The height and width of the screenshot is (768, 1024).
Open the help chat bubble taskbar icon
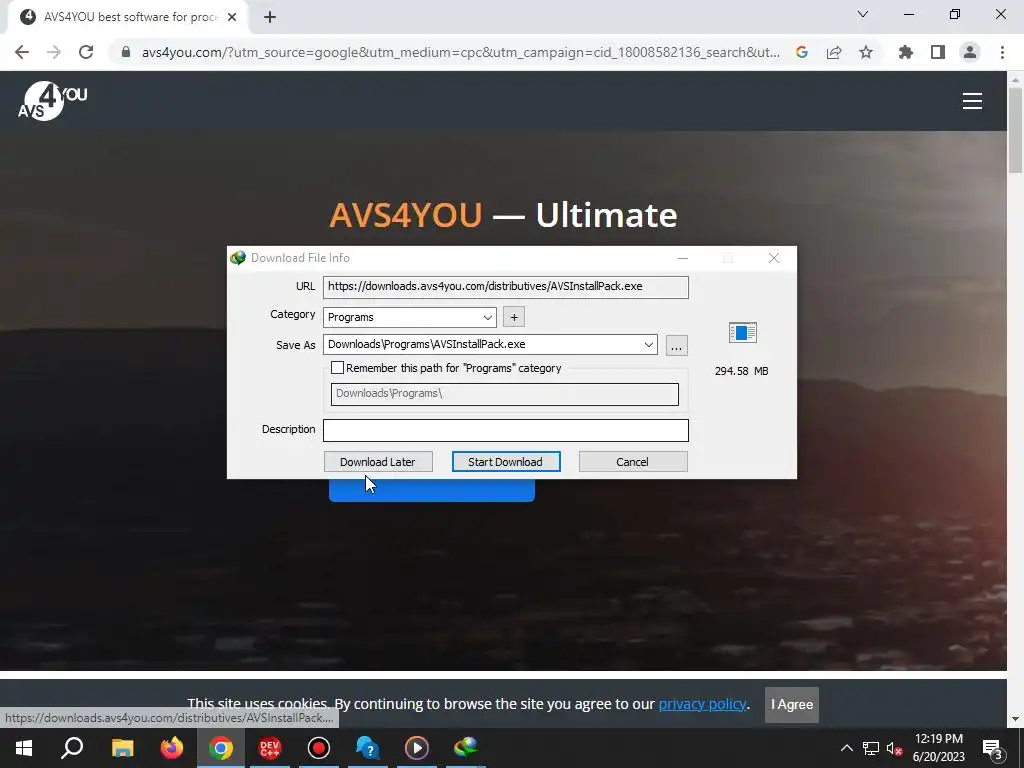368,748
